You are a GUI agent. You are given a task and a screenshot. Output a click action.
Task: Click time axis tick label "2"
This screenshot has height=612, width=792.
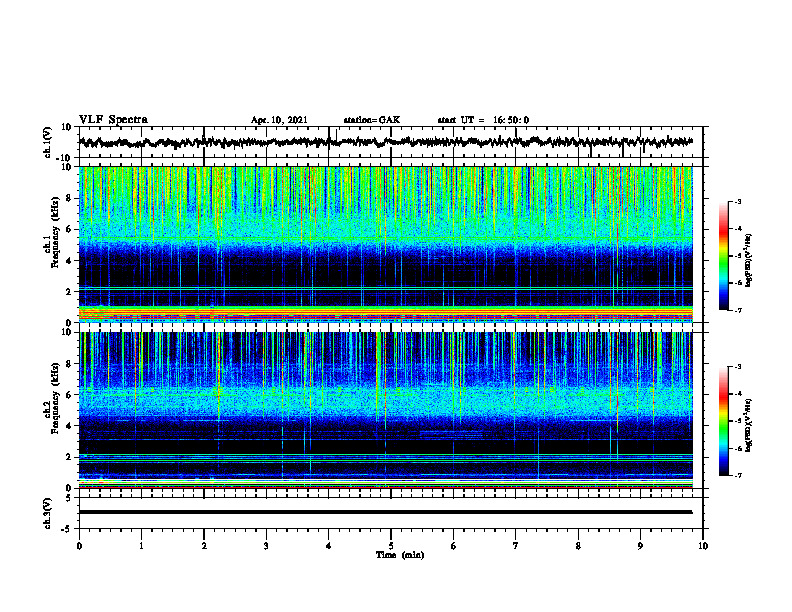[204, 546]
